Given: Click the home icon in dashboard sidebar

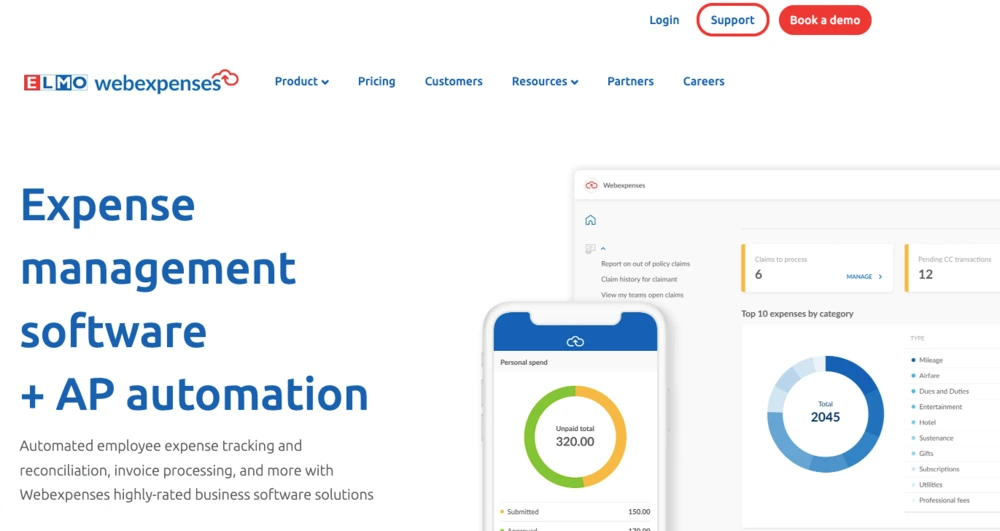Looking at the screenshot, I should (x=591, y=220).
